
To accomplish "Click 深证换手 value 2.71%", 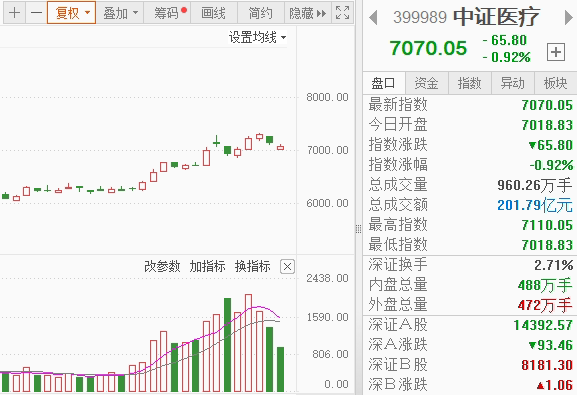I will pos(554,265).
